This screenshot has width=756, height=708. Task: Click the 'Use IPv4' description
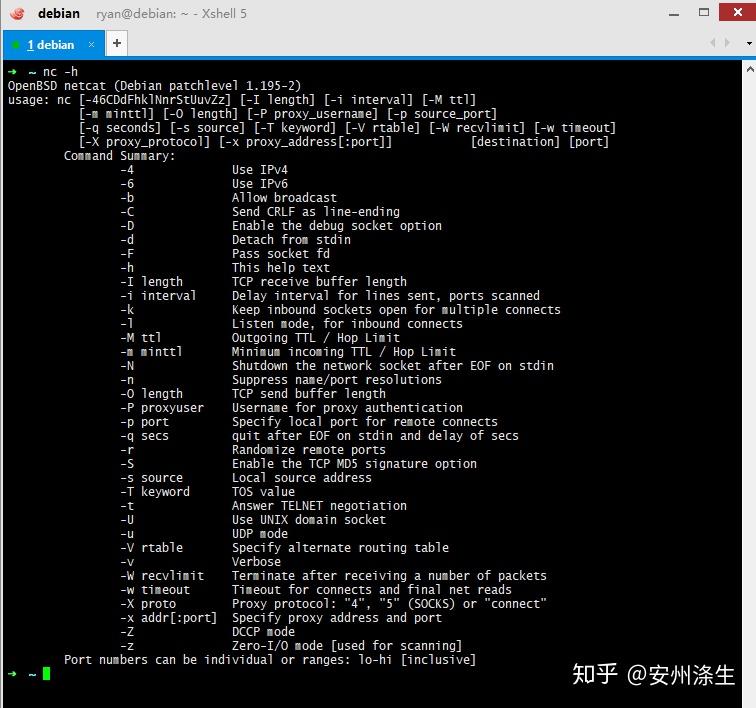click(x=260, y=170)
